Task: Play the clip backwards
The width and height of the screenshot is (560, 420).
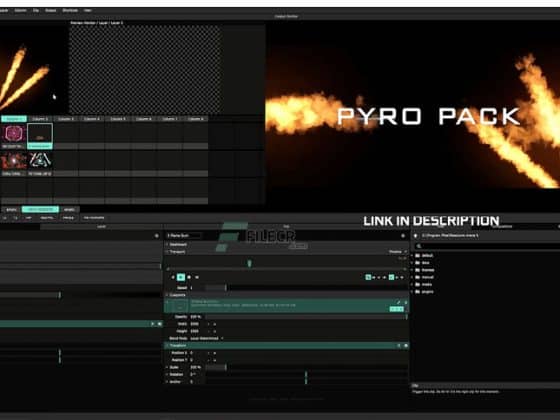Action: click(x=173, y=277)
